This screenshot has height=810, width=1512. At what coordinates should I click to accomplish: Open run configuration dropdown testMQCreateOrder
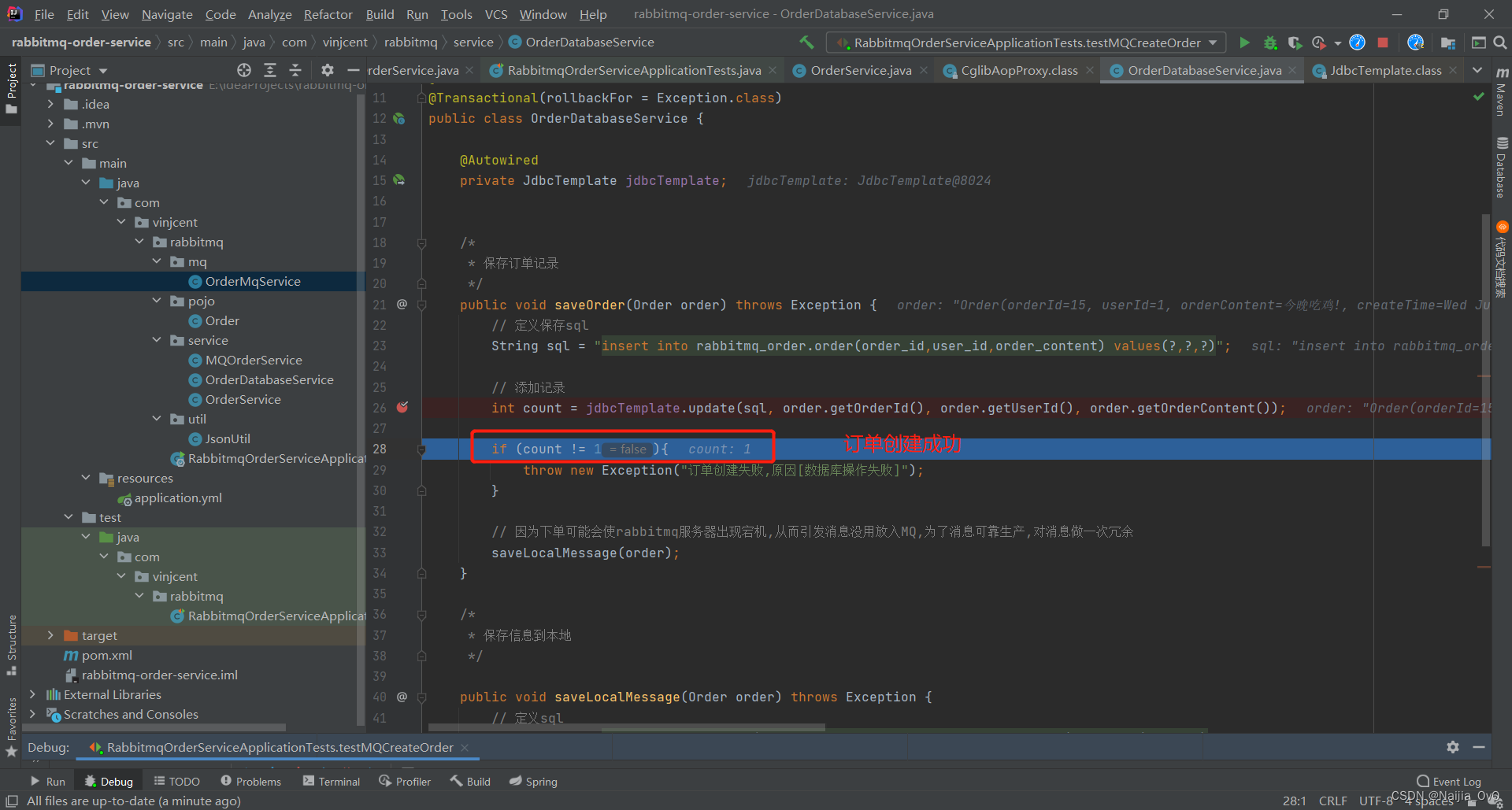pos(1026,43)
